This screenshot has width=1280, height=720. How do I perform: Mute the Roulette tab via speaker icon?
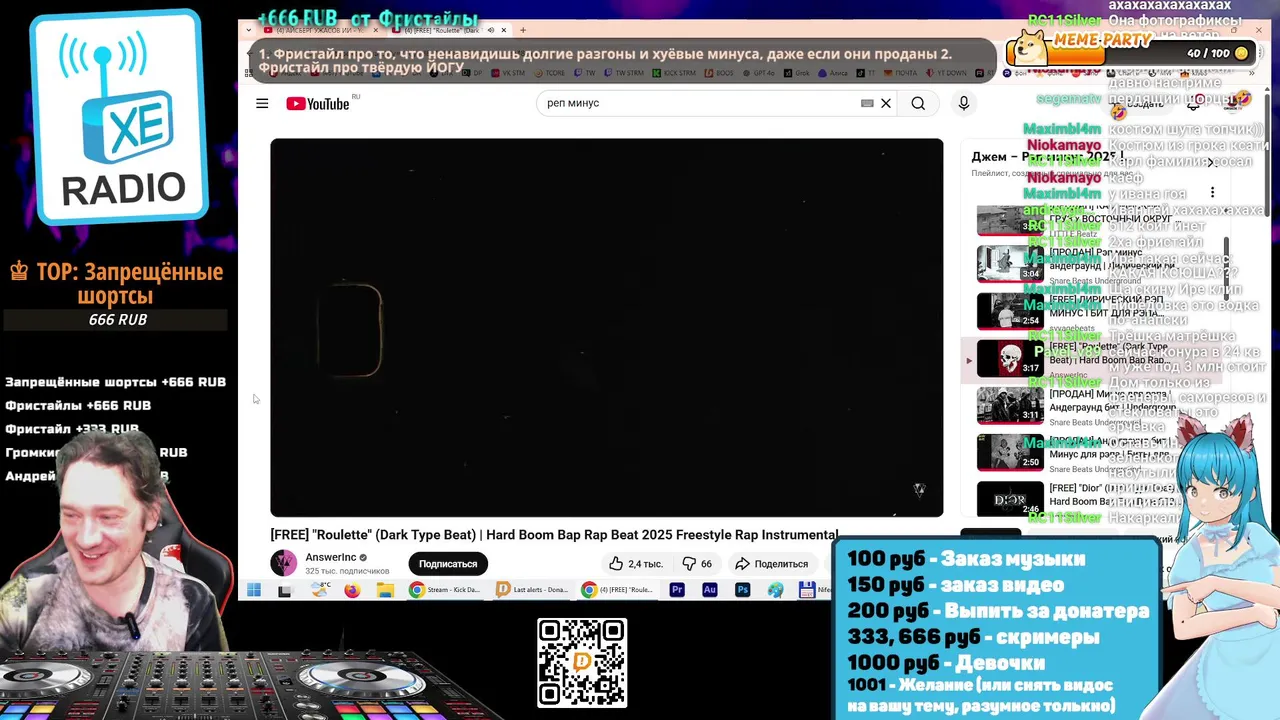point(490,30)
